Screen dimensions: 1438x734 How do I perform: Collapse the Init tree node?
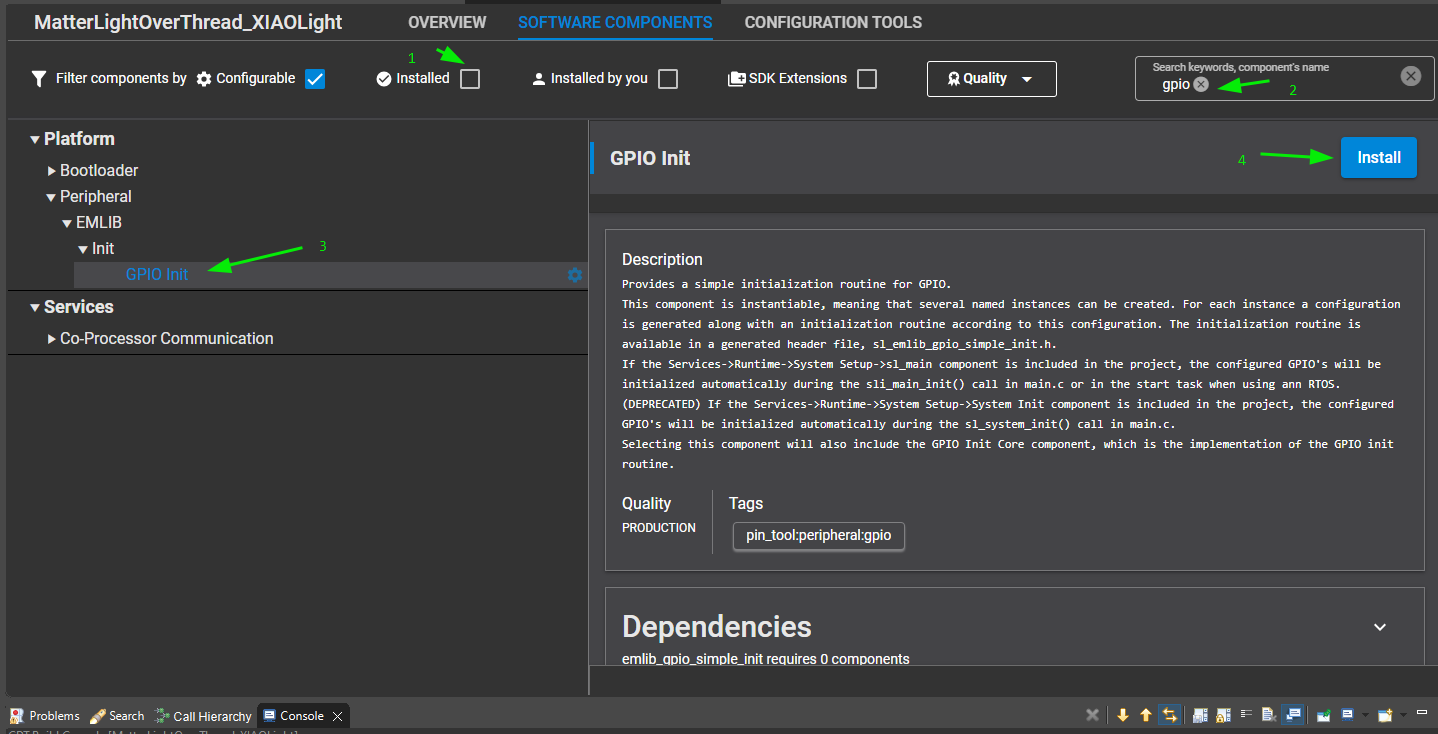83,249
